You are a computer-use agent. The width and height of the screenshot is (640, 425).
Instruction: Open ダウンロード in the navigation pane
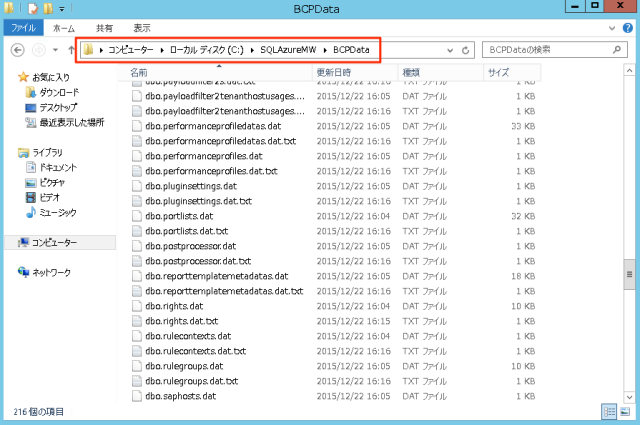pos(59,93)
